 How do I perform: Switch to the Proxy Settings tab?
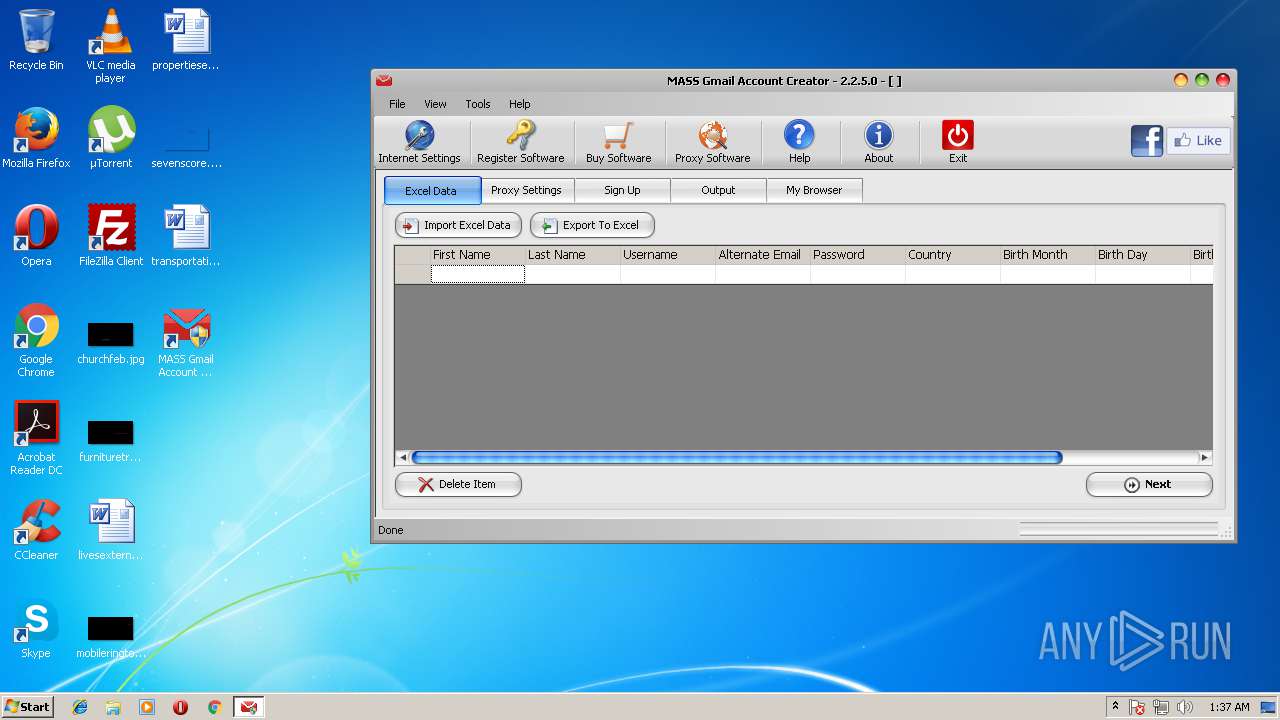[526, 190]
